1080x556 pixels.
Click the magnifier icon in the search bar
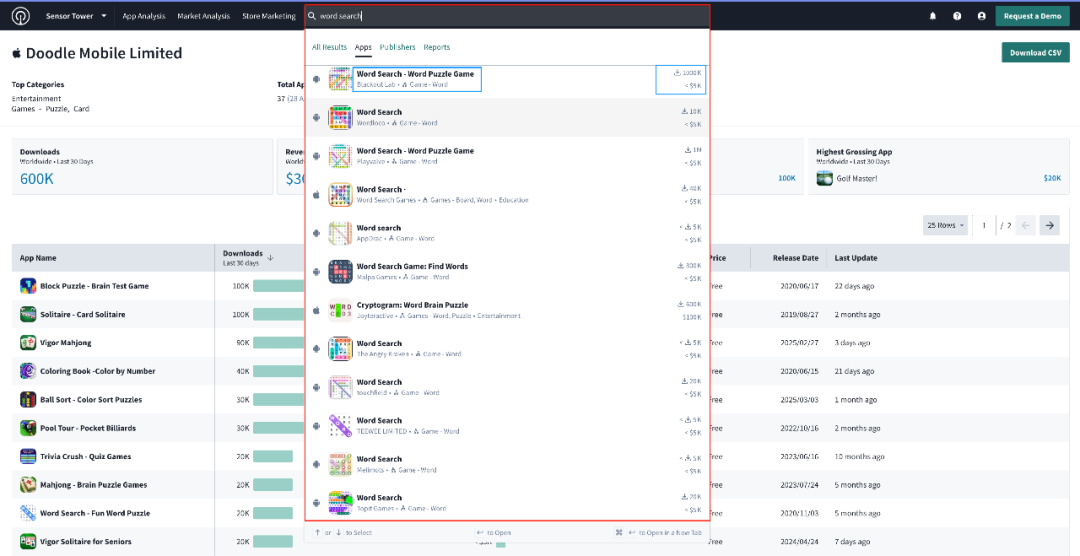point(312,16)
